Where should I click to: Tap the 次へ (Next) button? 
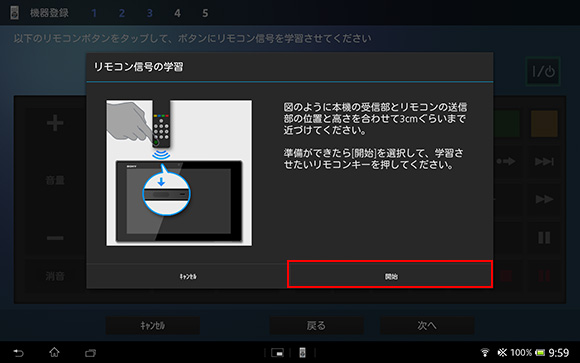pyautogui.click(x=427, y=326)
